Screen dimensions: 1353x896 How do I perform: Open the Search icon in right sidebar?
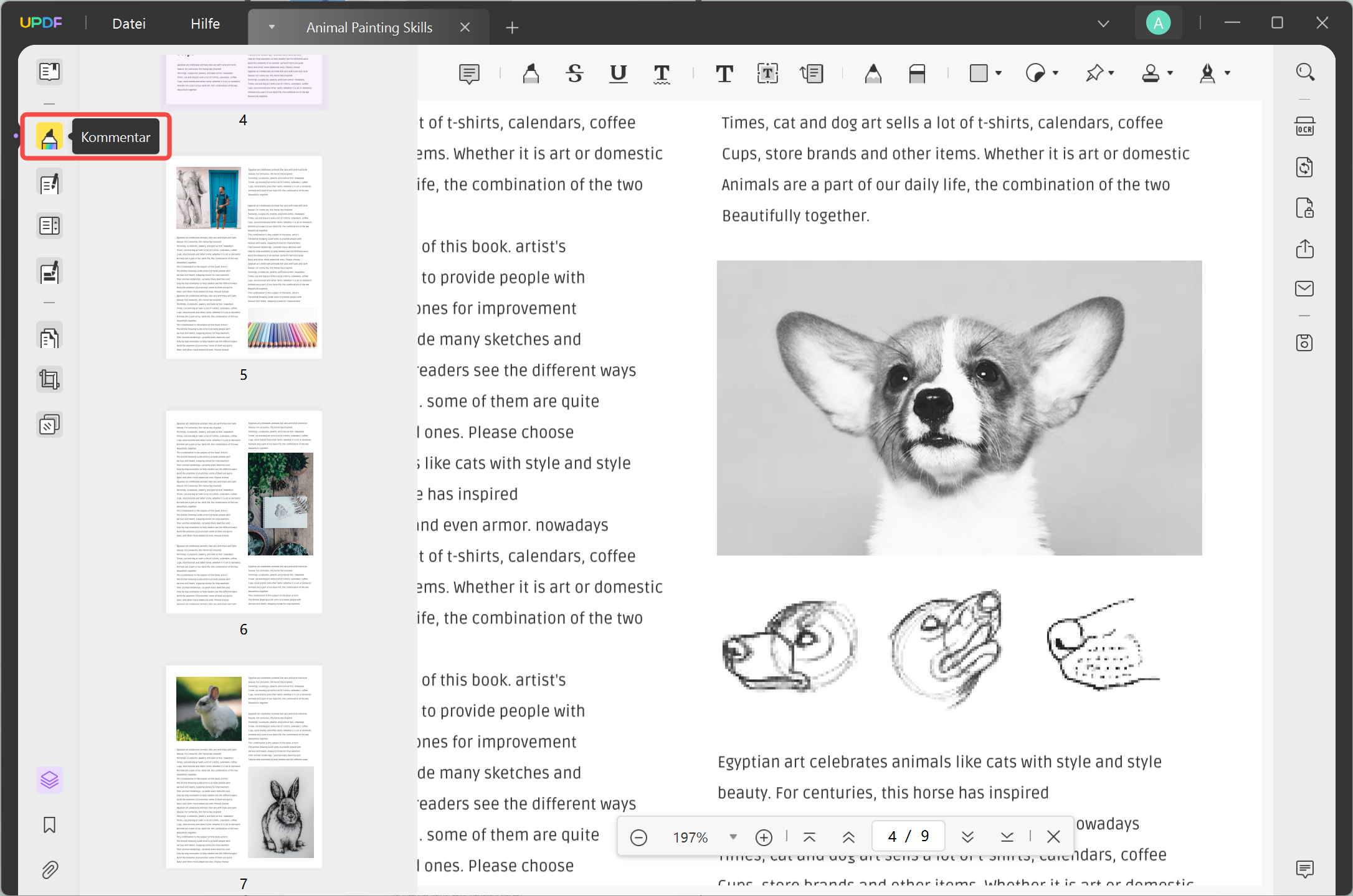pos(1305,72)
